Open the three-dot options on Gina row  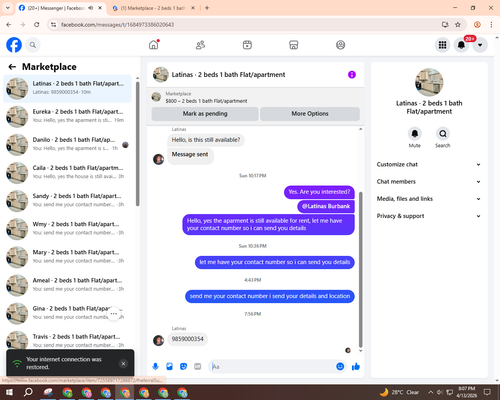pos(114,314)
